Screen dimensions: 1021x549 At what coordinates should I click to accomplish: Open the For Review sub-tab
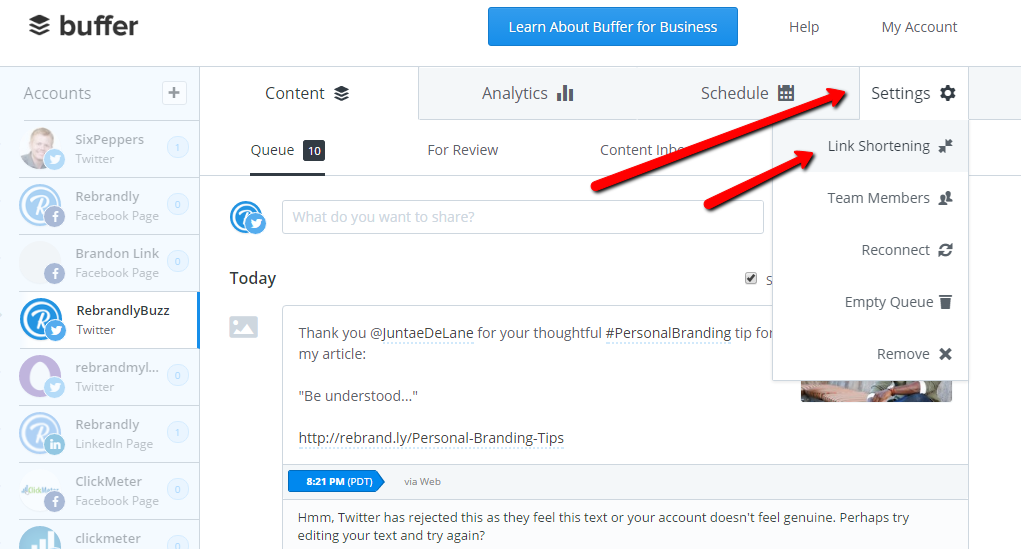click(462, 150)
